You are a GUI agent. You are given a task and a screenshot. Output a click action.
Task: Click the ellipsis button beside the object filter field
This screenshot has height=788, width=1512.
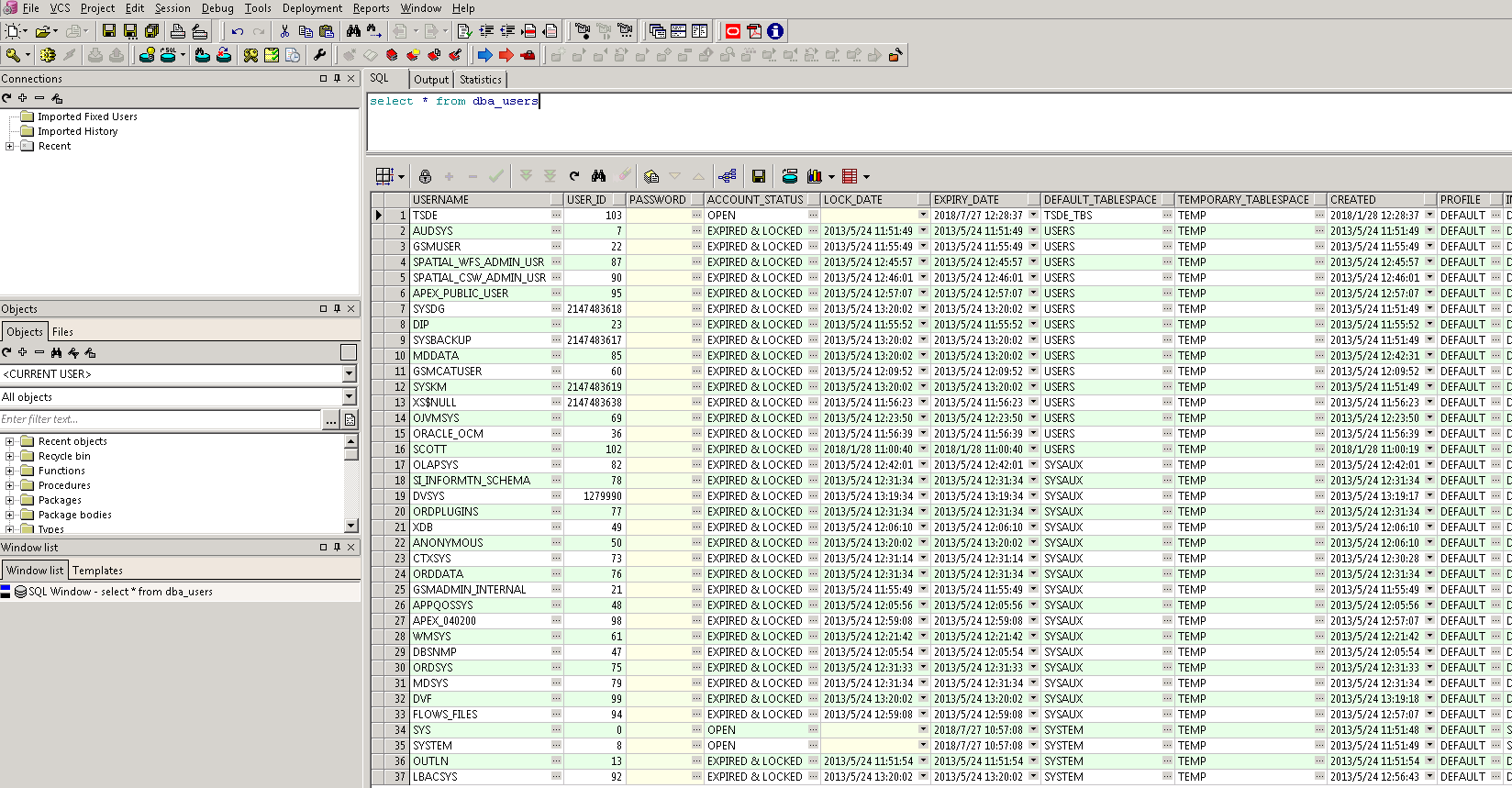pos(331,420)
